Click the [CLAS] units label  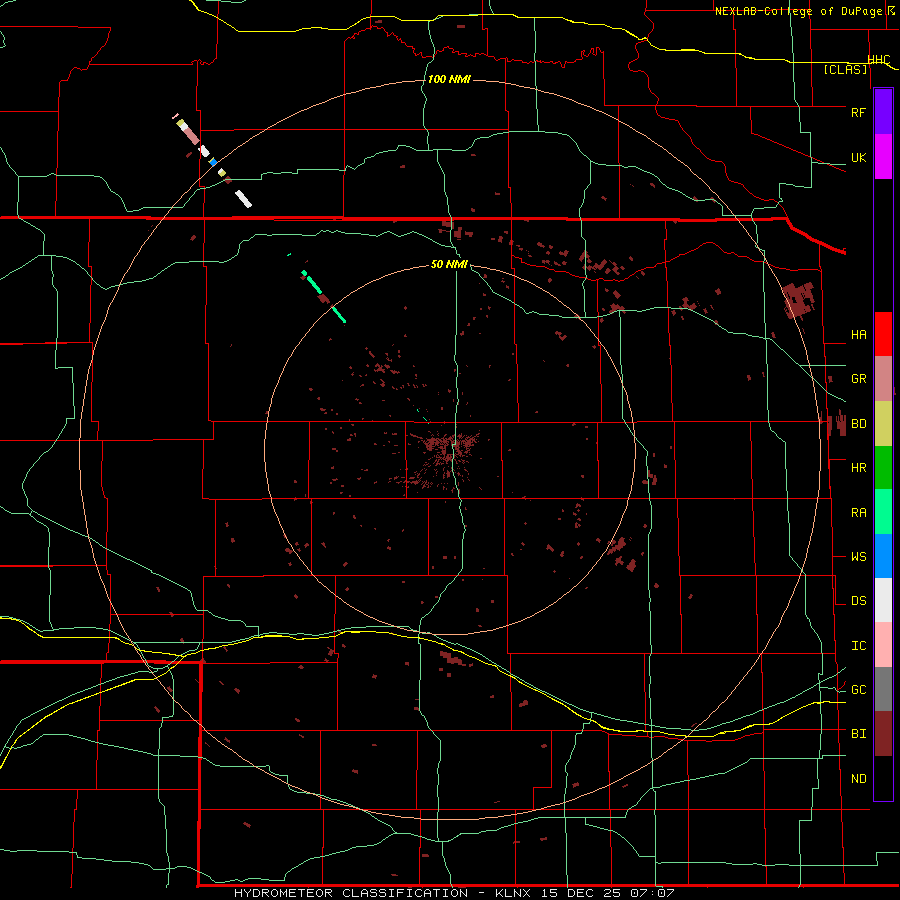845,69
